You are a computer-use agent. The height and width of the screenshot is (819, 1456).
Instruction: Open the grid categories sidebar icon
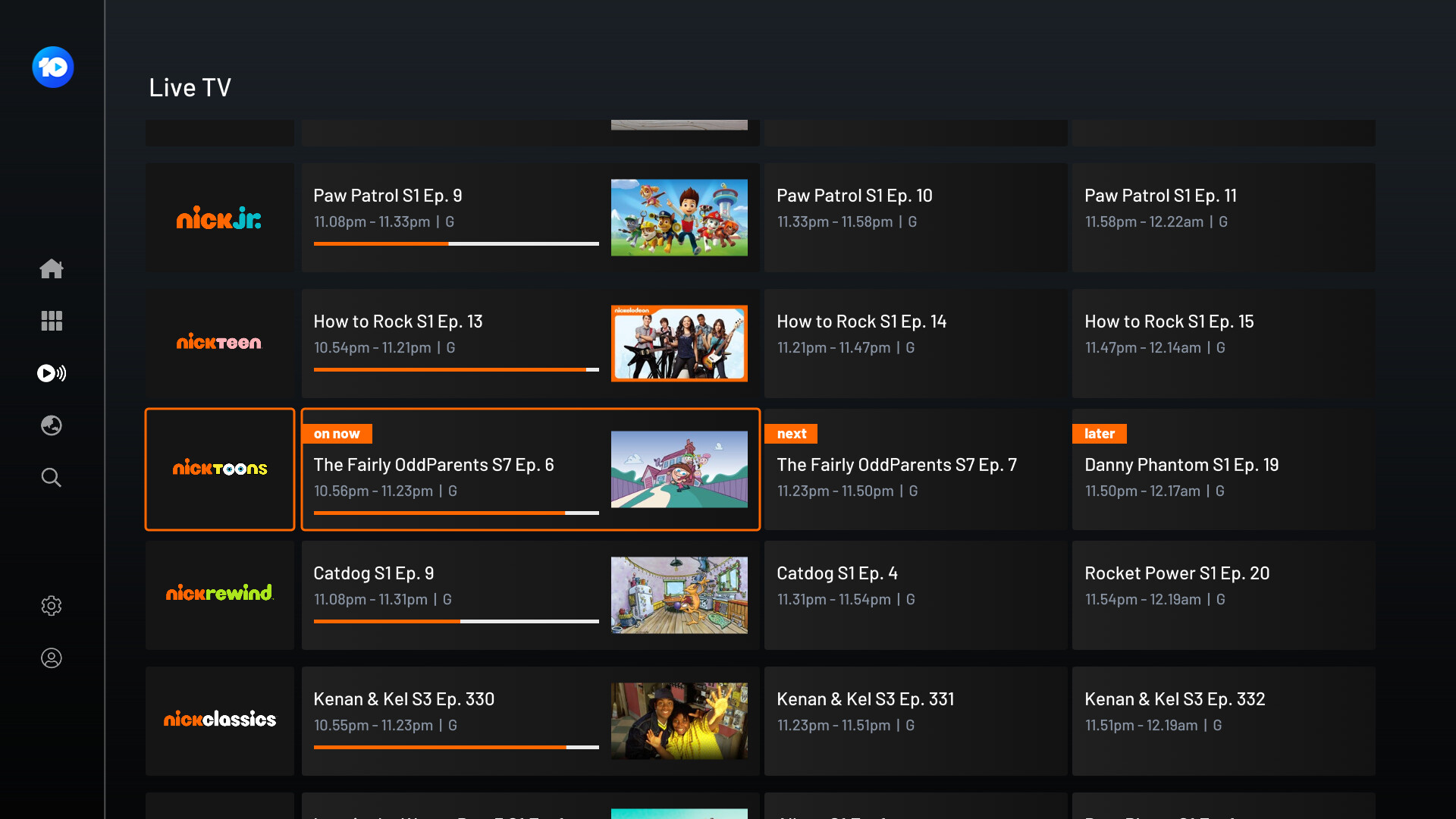click(x=52, y=321)
